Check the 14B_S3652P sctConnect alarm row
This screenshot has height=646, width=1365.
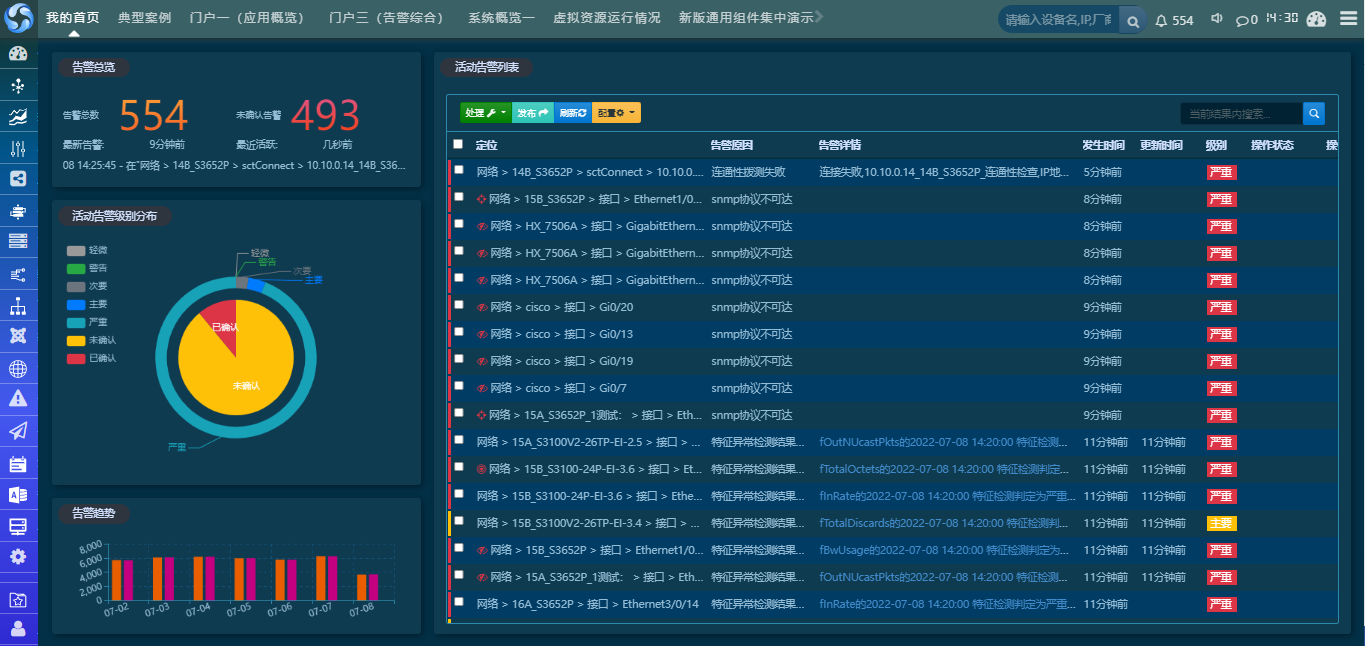pos(459,171)
